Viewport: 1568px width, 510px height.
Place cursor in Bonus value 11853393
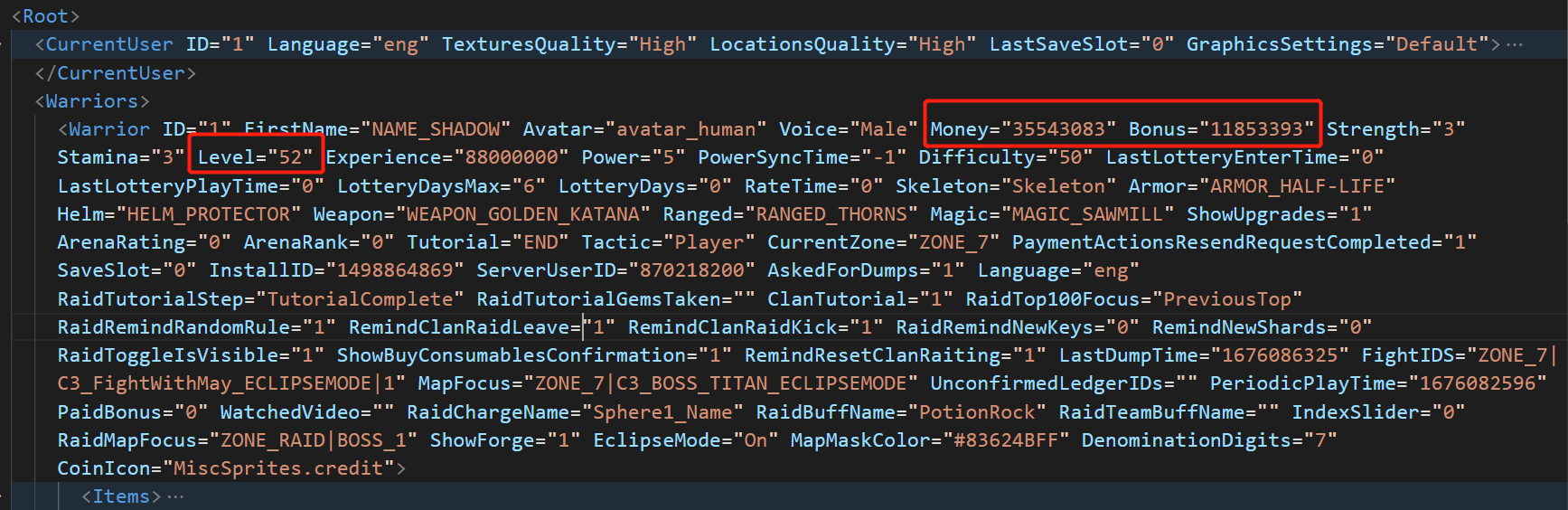(x=1256, y=129)
